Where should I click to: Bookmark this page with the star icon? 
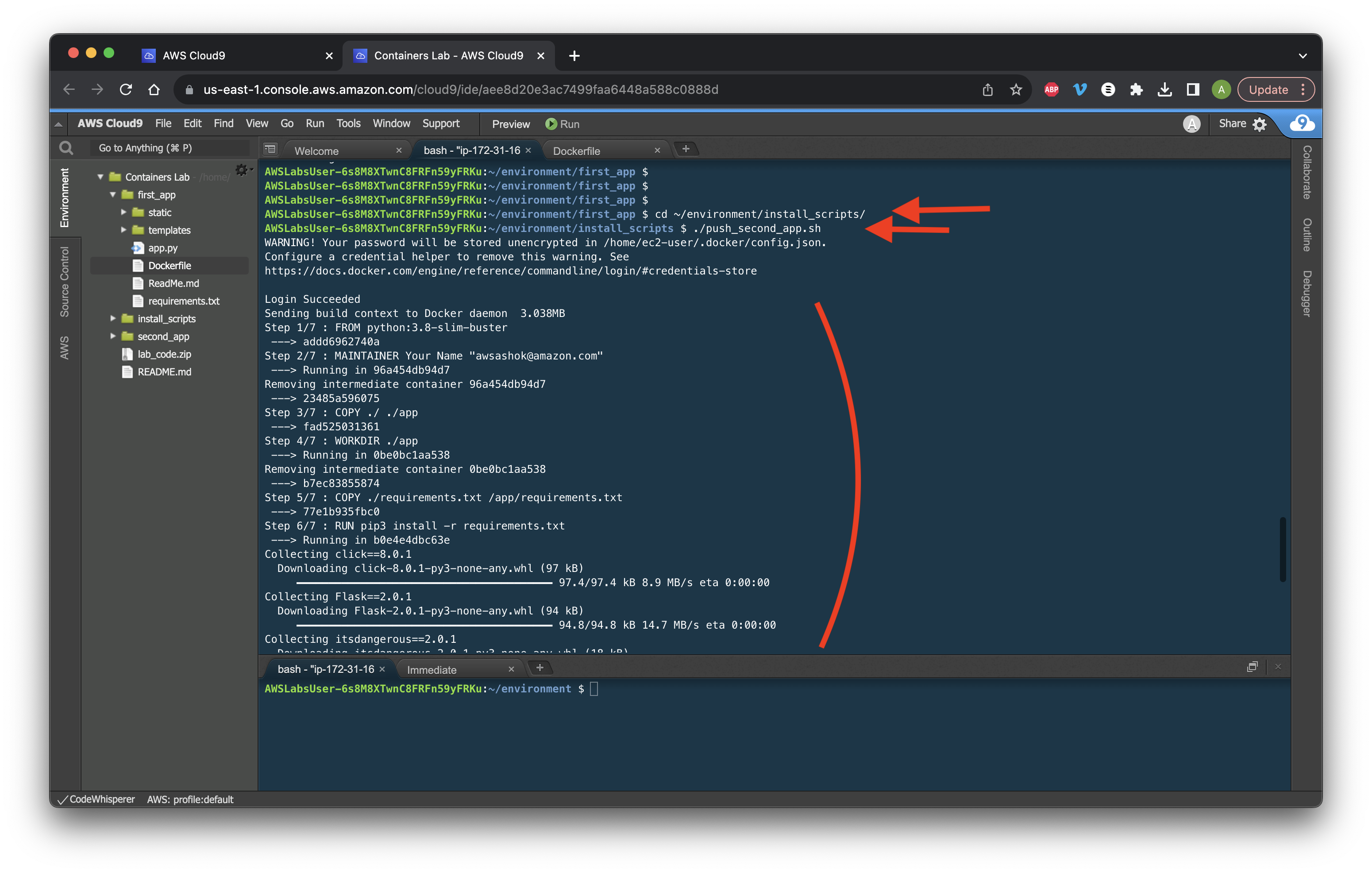click(1016, 89)
